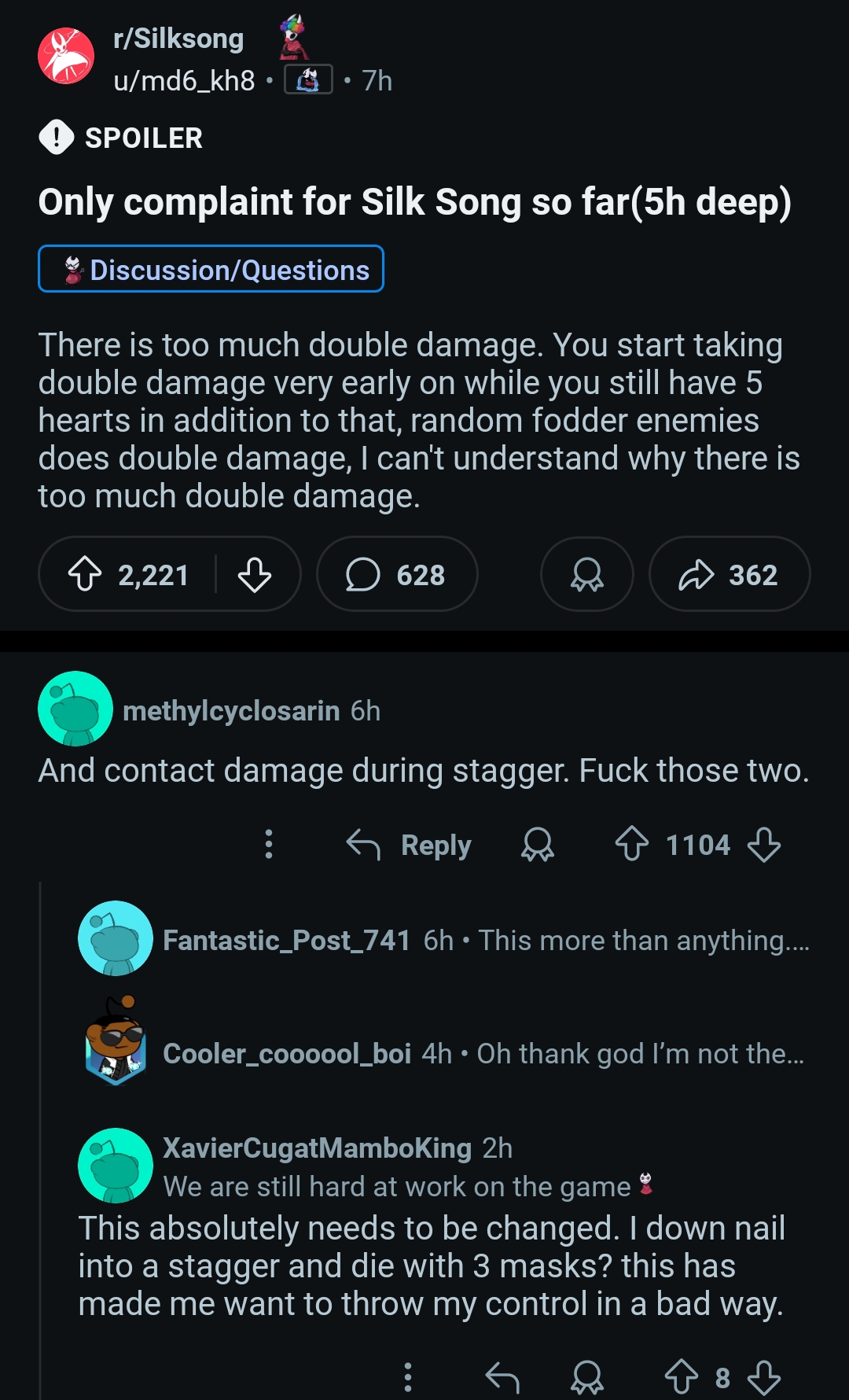This screenshot has height=1400, width=849.
Task: Upvote XavierCugatMamboKing's comment
Action: pos(681,1376)
